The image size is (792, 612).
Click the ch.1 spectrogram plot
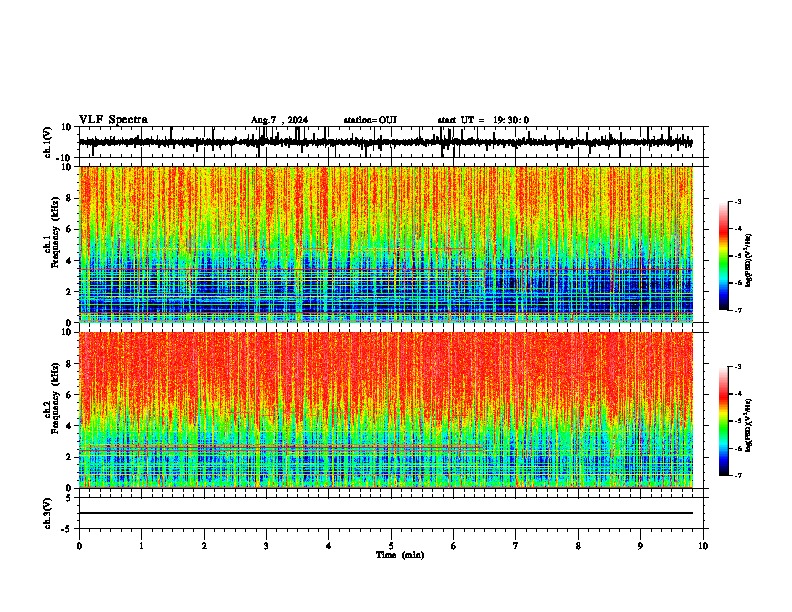point(386,244)
